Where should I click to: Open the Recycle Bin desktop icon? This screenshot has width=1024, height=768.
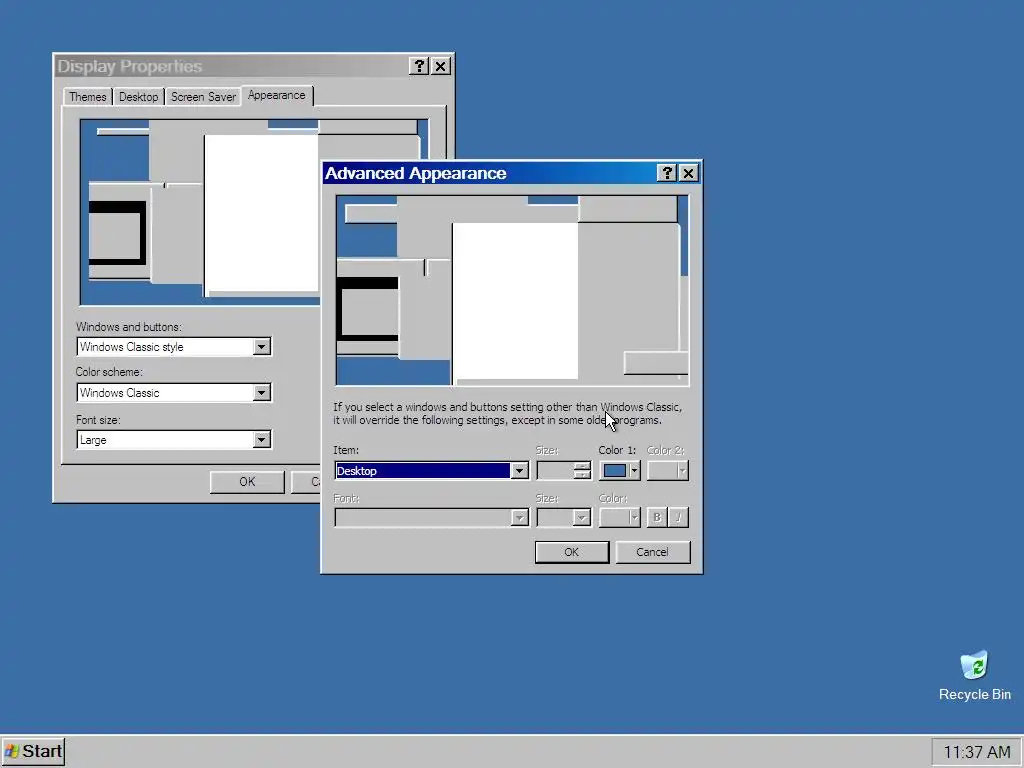click(974, 676)
